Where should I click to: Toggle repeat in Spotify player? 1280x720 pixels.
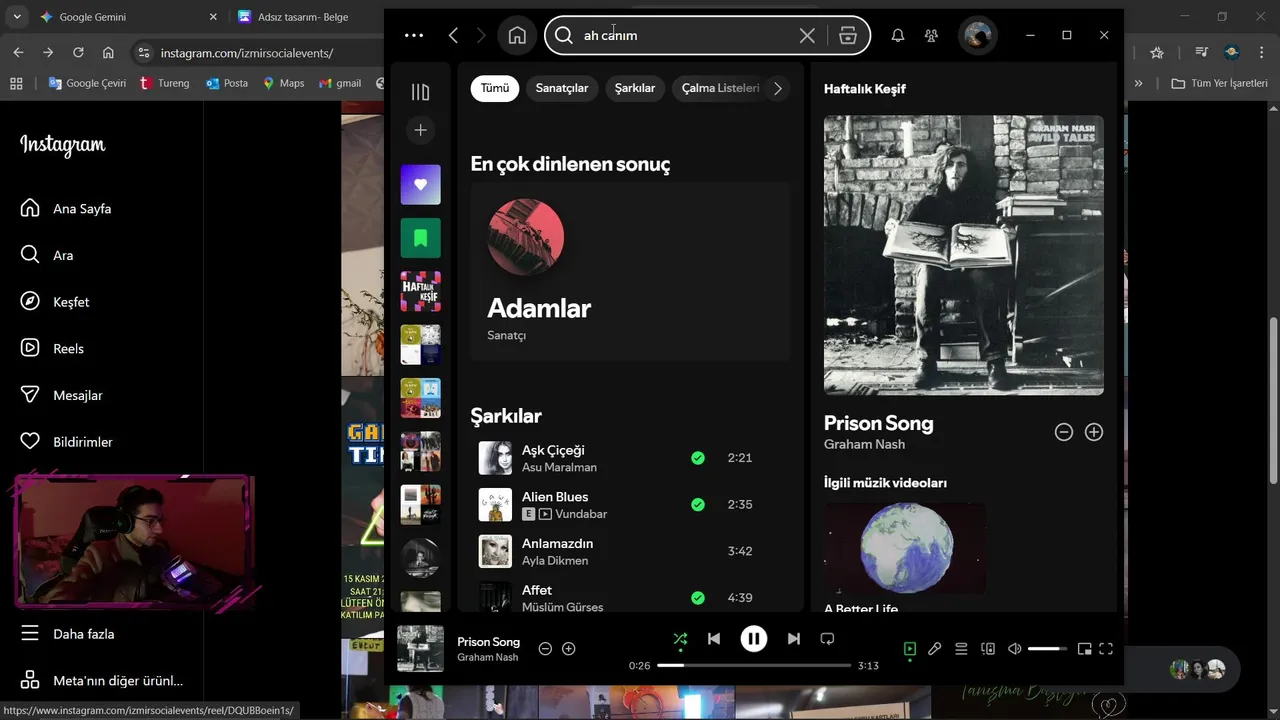pyautogui.click(x=827, y=639)
